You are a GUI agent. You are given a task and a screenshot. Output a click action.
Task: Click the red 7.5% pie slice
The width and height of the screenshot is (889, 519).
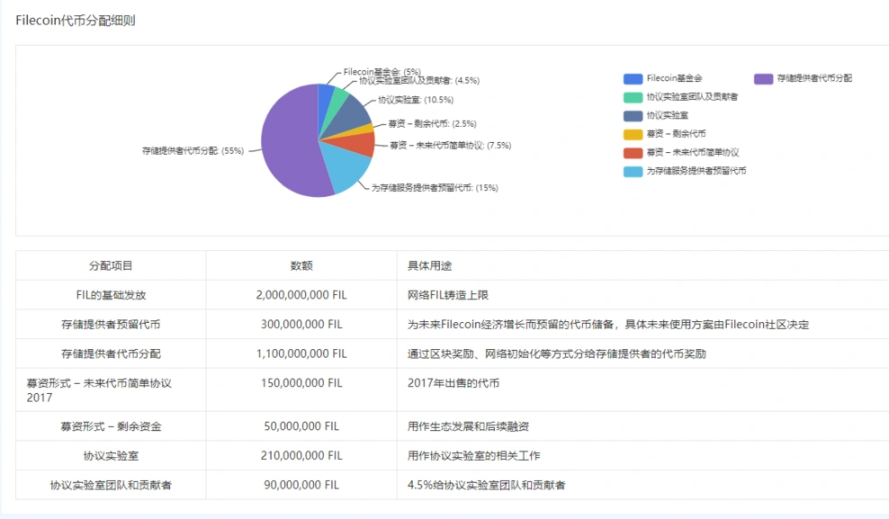point(354,144)
